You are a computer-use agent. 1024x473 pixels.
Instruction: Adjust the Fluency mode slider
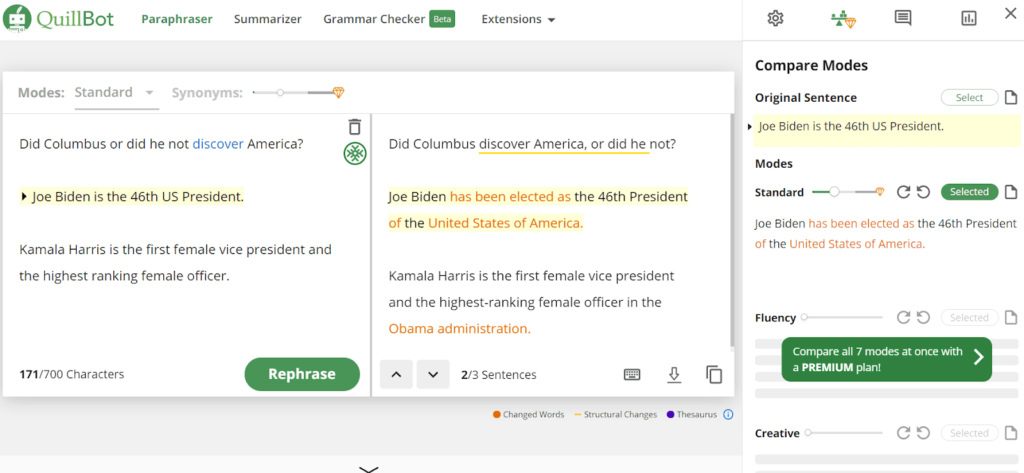click(x=804, y=318)
